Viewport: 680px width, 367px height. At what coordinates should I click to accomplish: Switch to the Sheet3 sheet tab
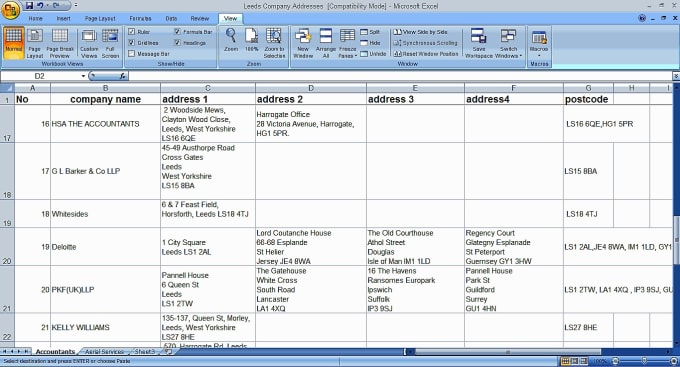[145, 351]
